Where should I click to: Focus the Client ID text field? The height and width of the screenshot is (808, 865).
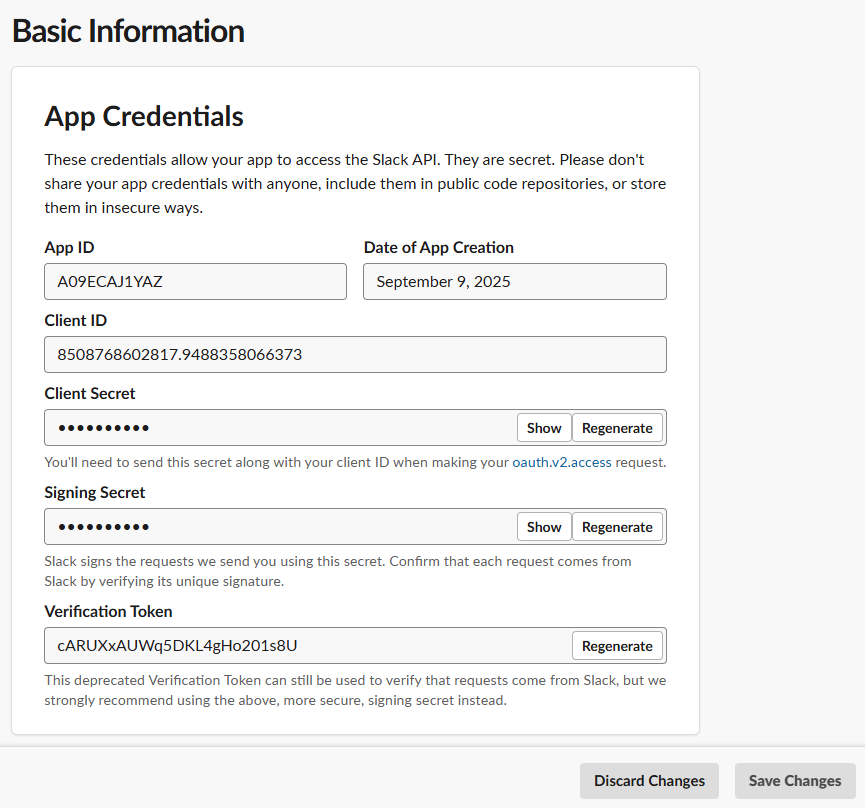tap(355, 355)
